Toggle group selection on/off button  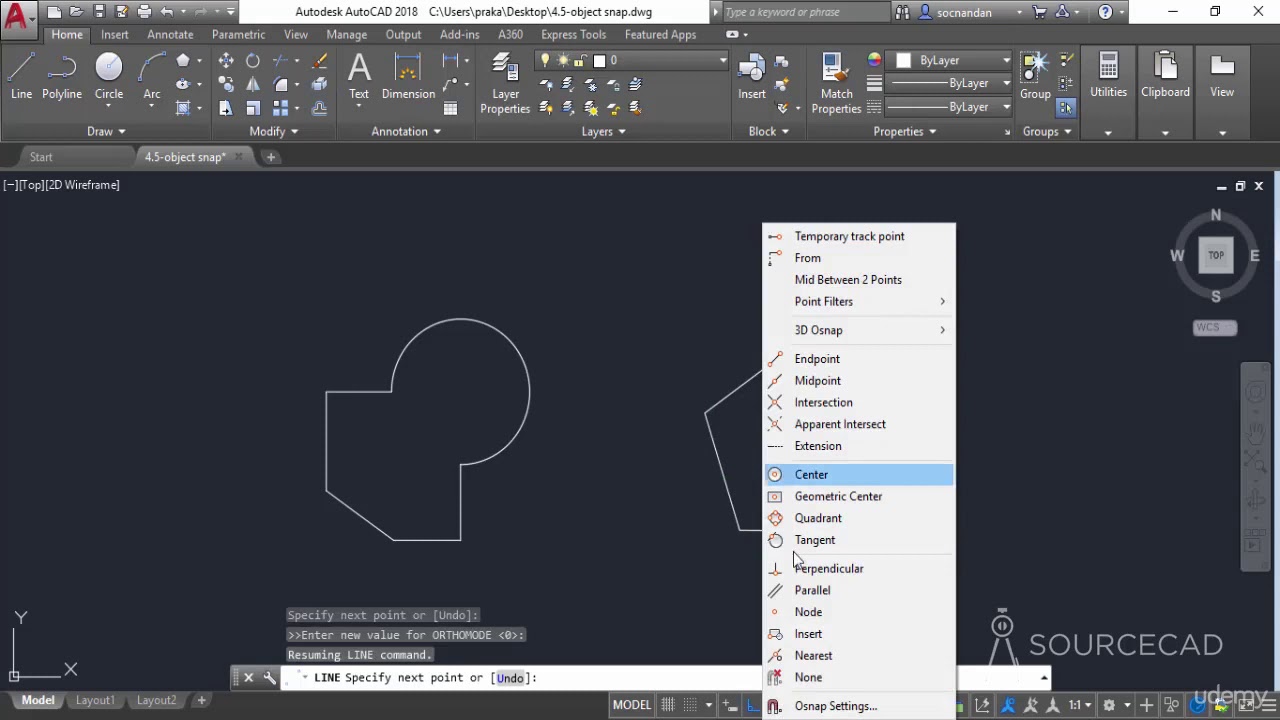(1066, 108)
